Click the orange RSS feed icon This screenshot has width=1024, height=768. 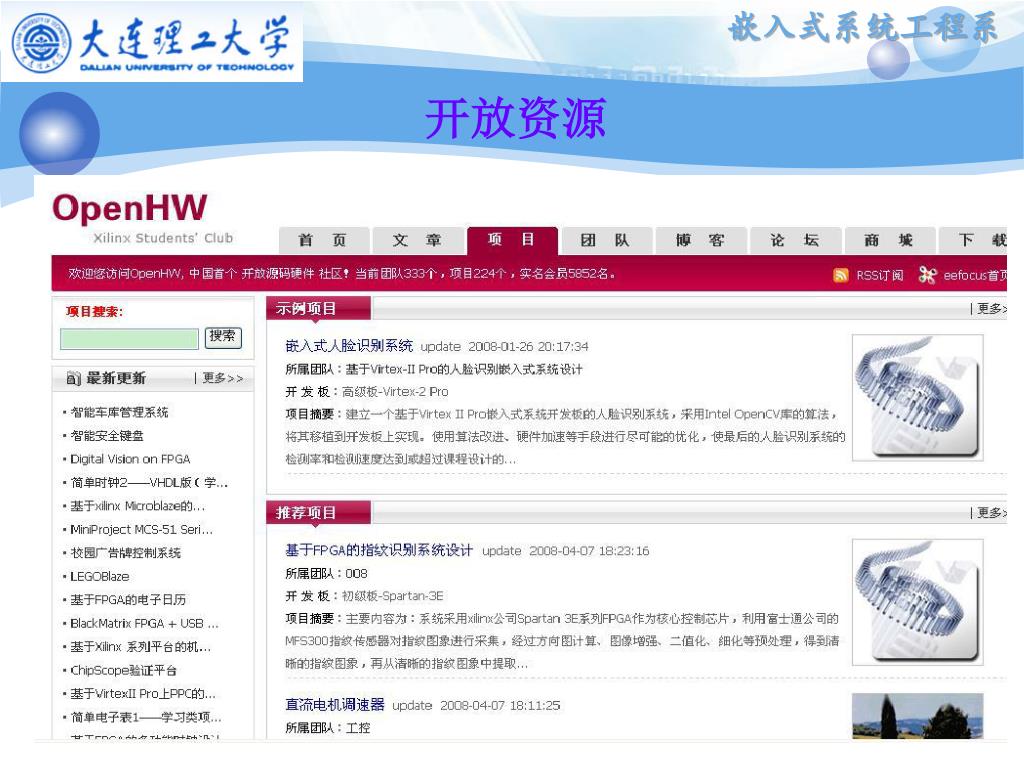[841, 275]
